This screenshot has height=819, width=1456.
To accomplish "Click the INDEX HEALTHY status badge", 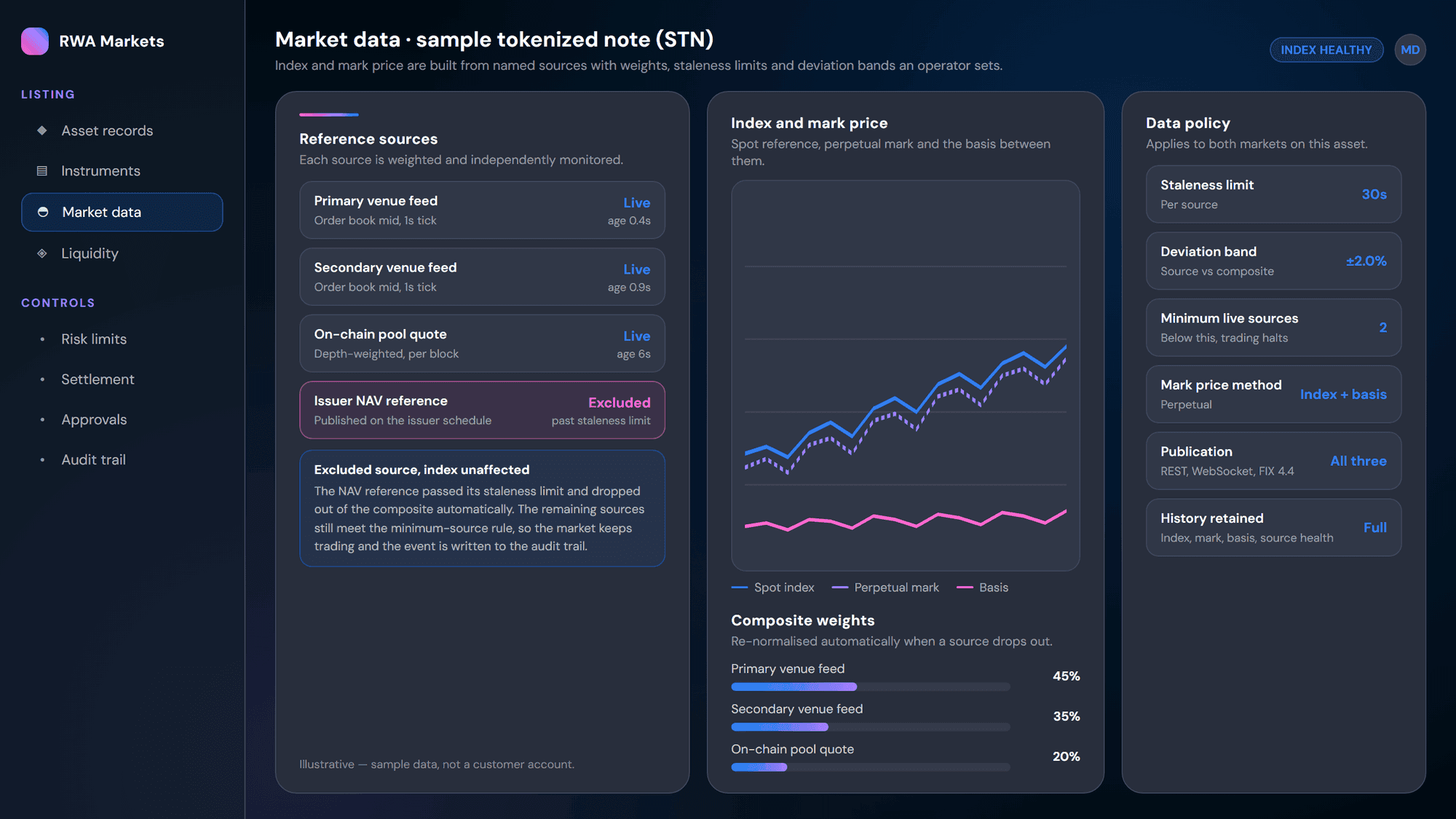I will pyautogui.click(x=1326, y=50).
